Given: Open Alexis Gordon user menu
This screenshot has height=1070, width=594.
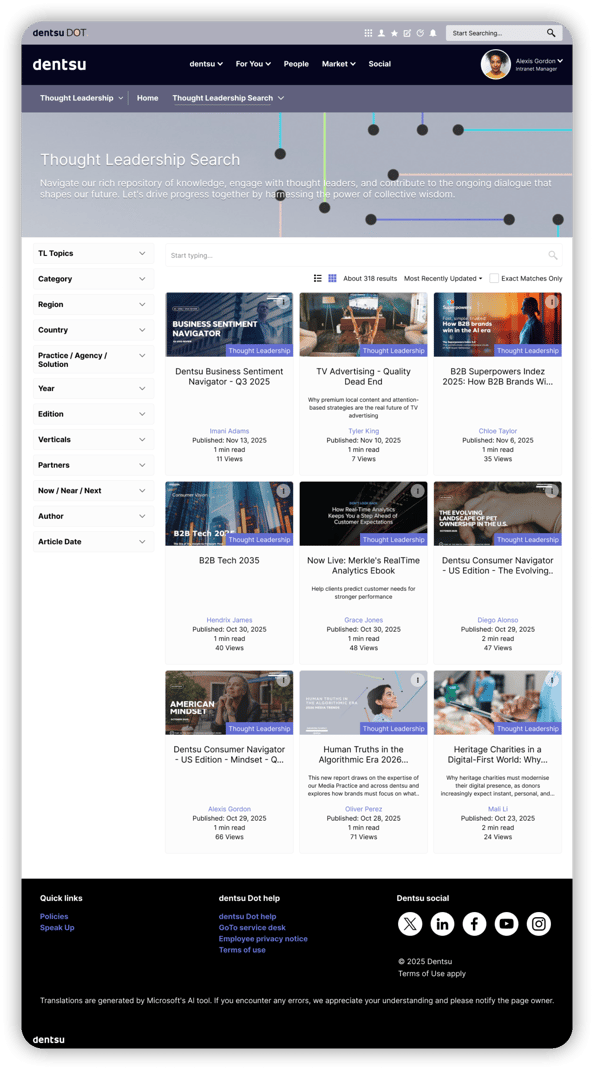Looking at the screenshot, I should pos(539,64).
